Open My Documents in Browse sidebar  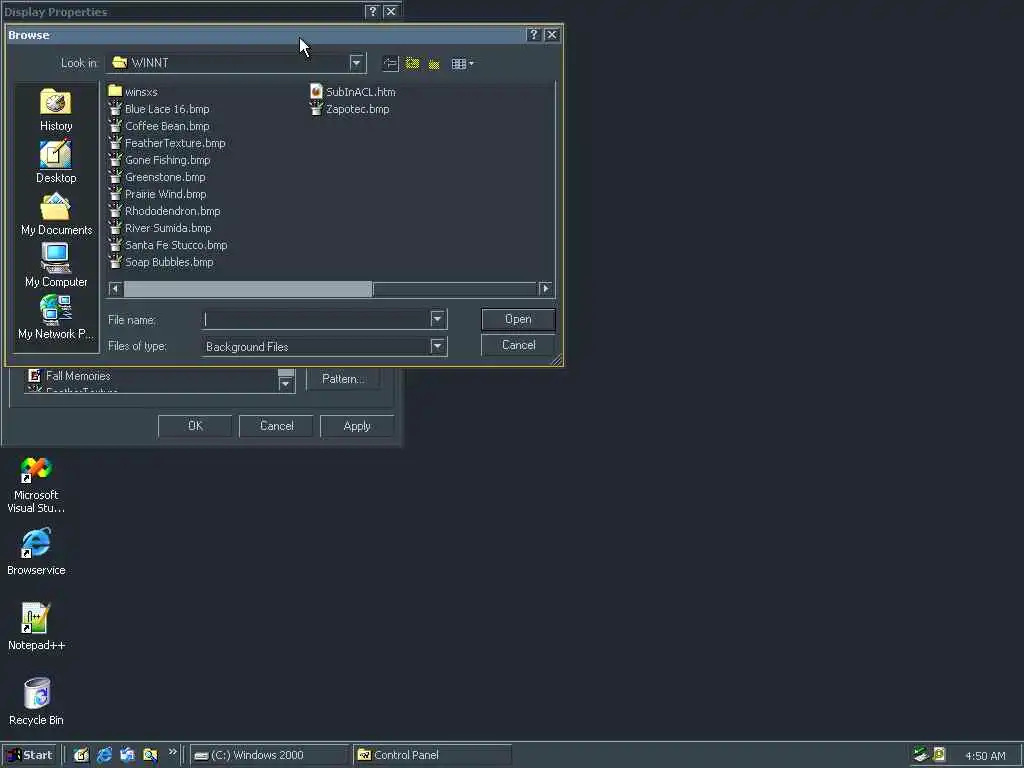pyautogui.click(x=56, y=214)
